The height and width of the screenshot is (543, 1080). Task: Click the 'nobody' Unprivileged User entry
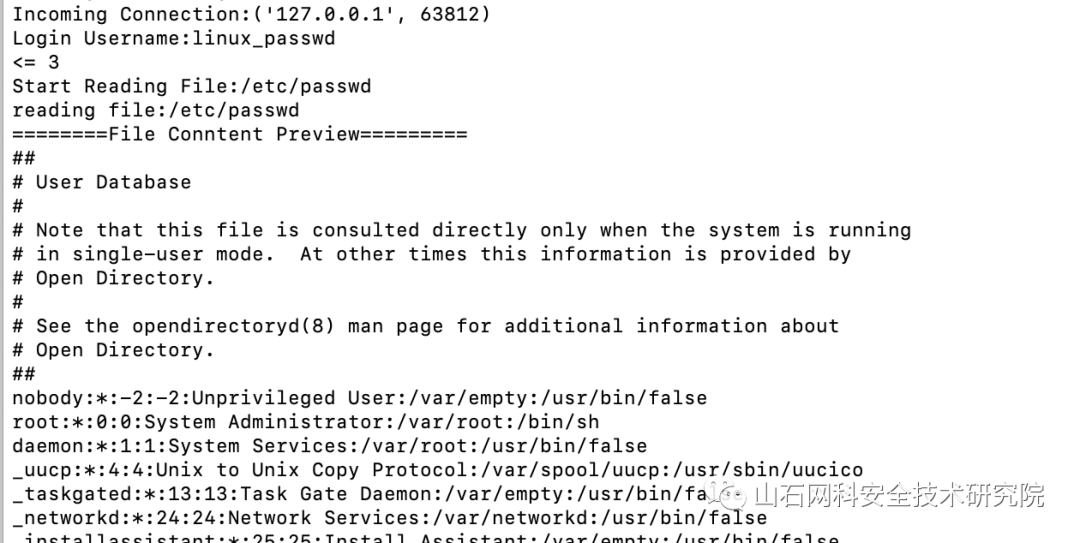[x=360, y=398]
